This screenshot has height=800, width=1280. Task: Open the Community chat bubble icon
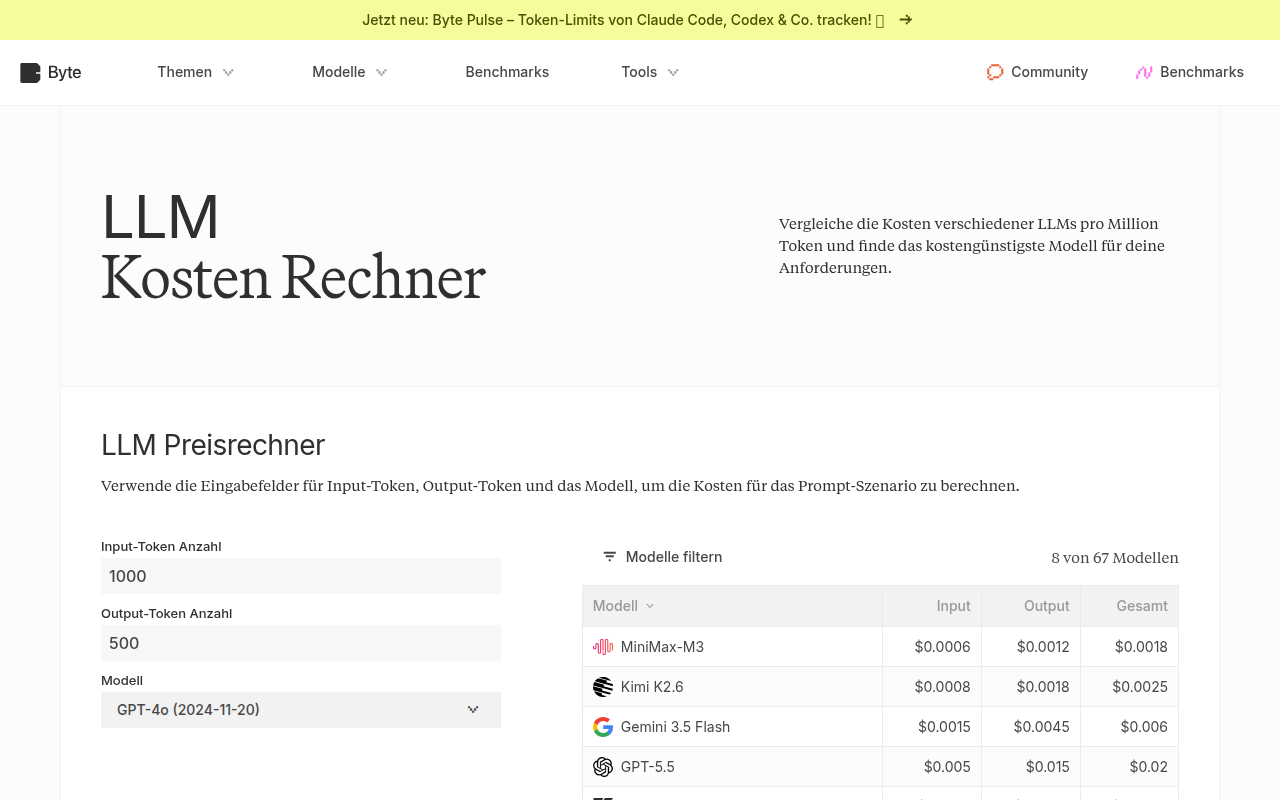[x=995, y=72]
